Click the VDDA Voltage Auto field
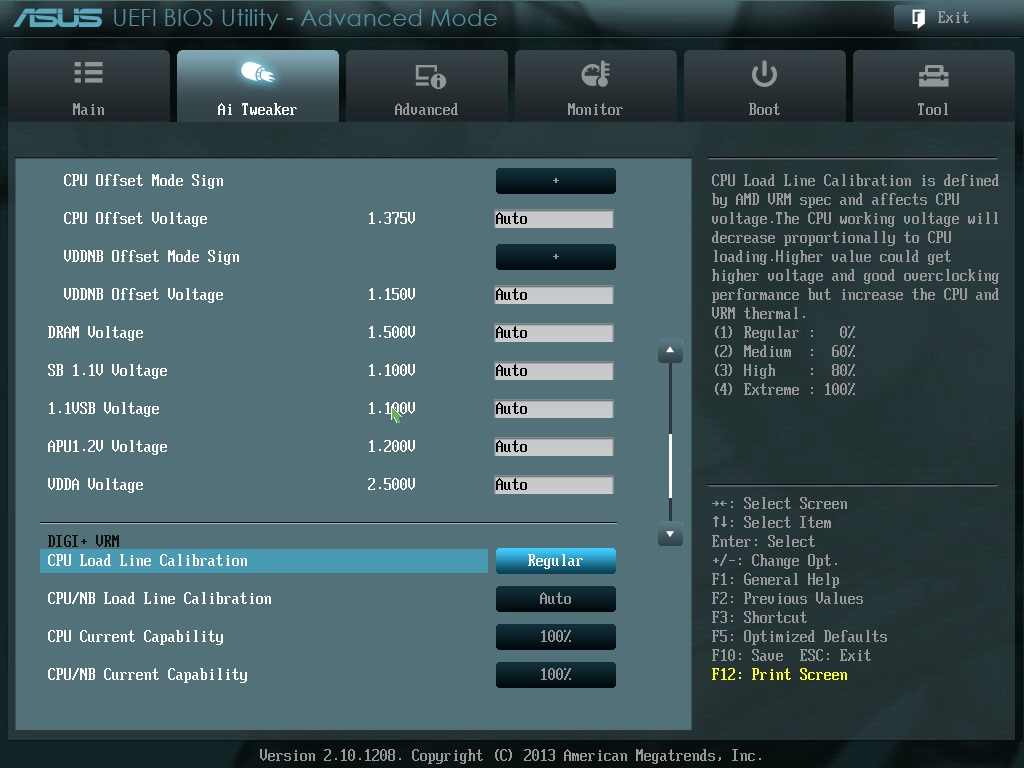1024x768 pixels. coord(554,485)
